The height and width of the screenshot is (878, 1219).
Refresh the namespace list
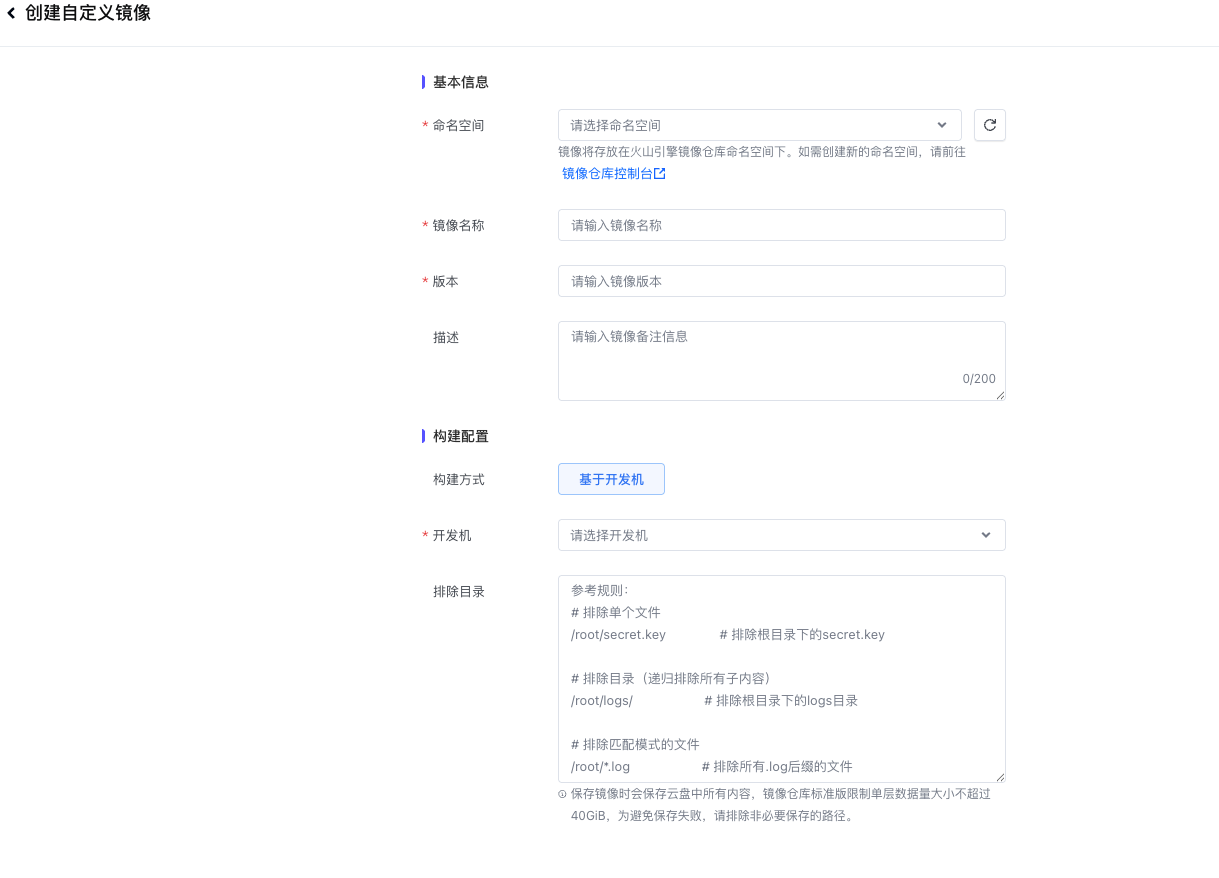coord(989,125)
